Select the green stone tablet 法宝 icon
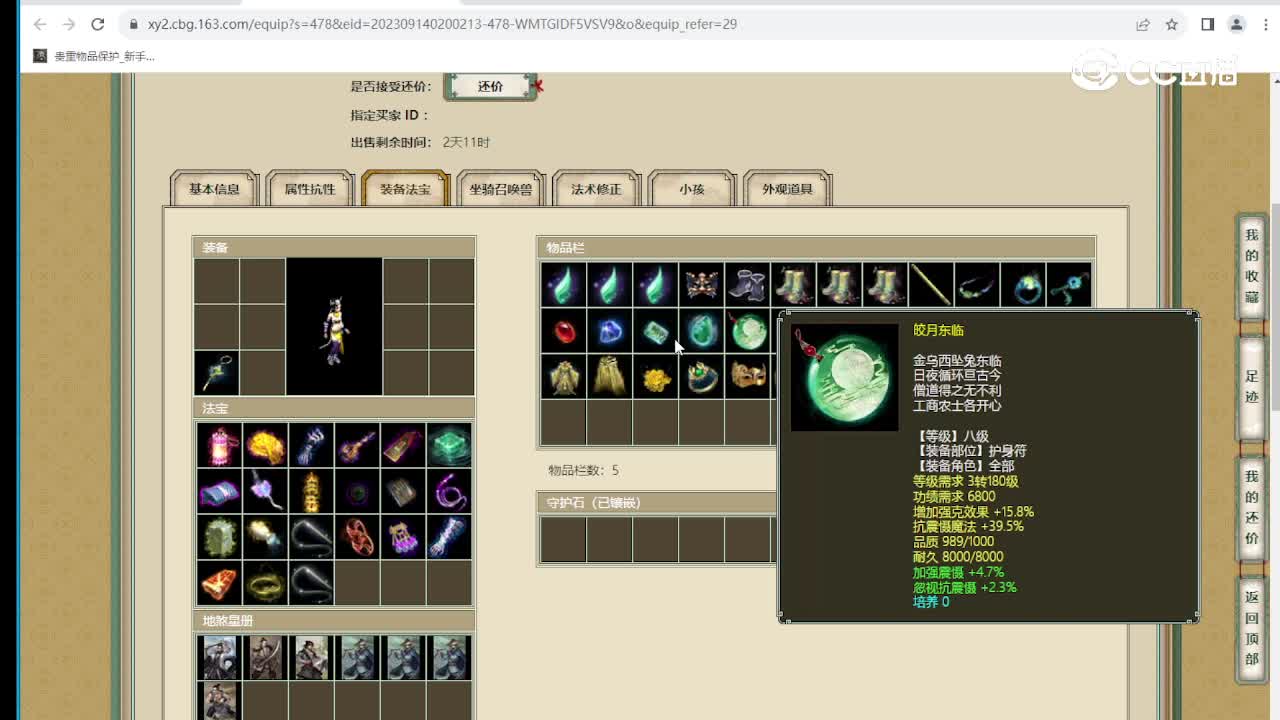 point(219,537)
